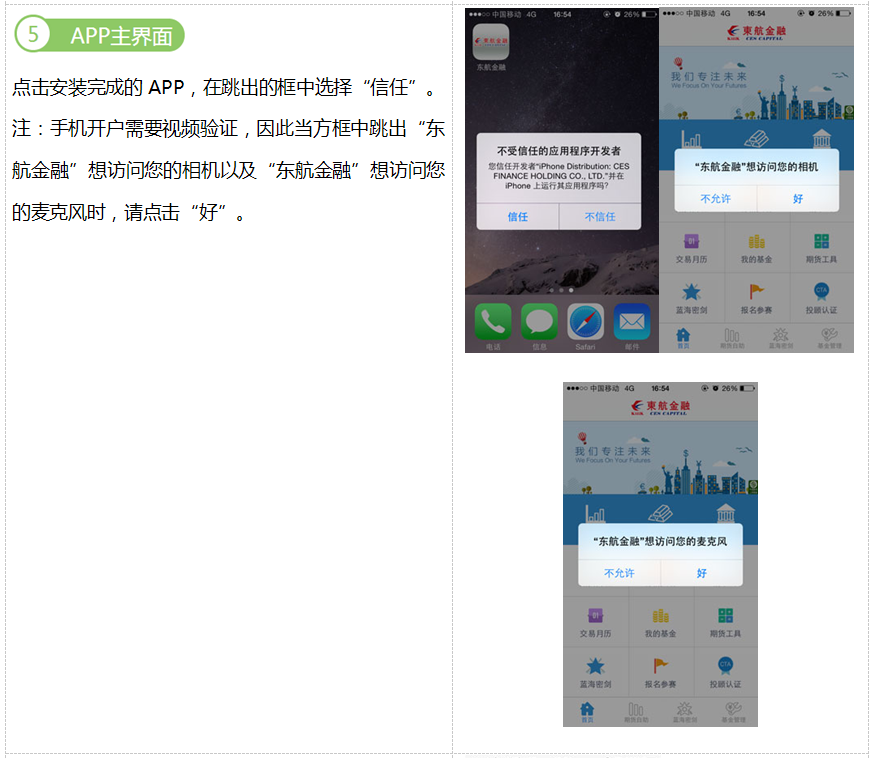Tap 信任 in the untrusted developer dialog
Screen dimensions: 872x758
(x=517, y=216)
